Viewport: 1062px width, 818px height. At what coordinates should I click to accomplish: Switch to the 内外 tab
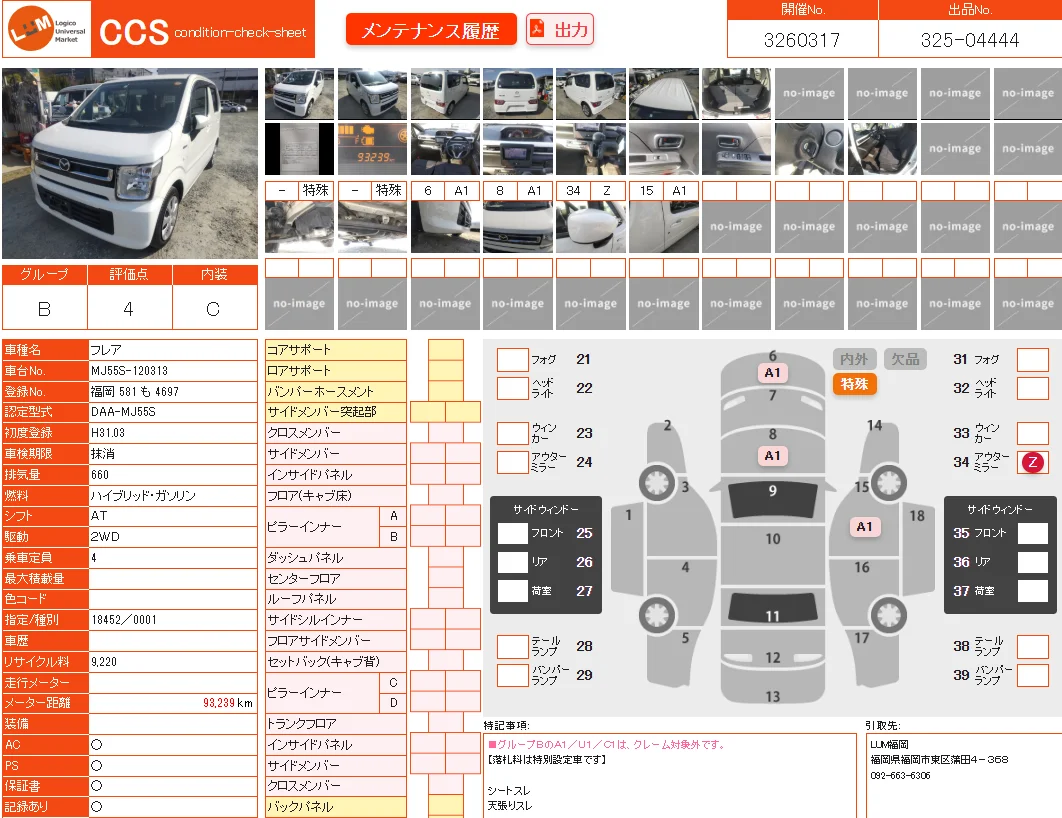click(854, 359)
